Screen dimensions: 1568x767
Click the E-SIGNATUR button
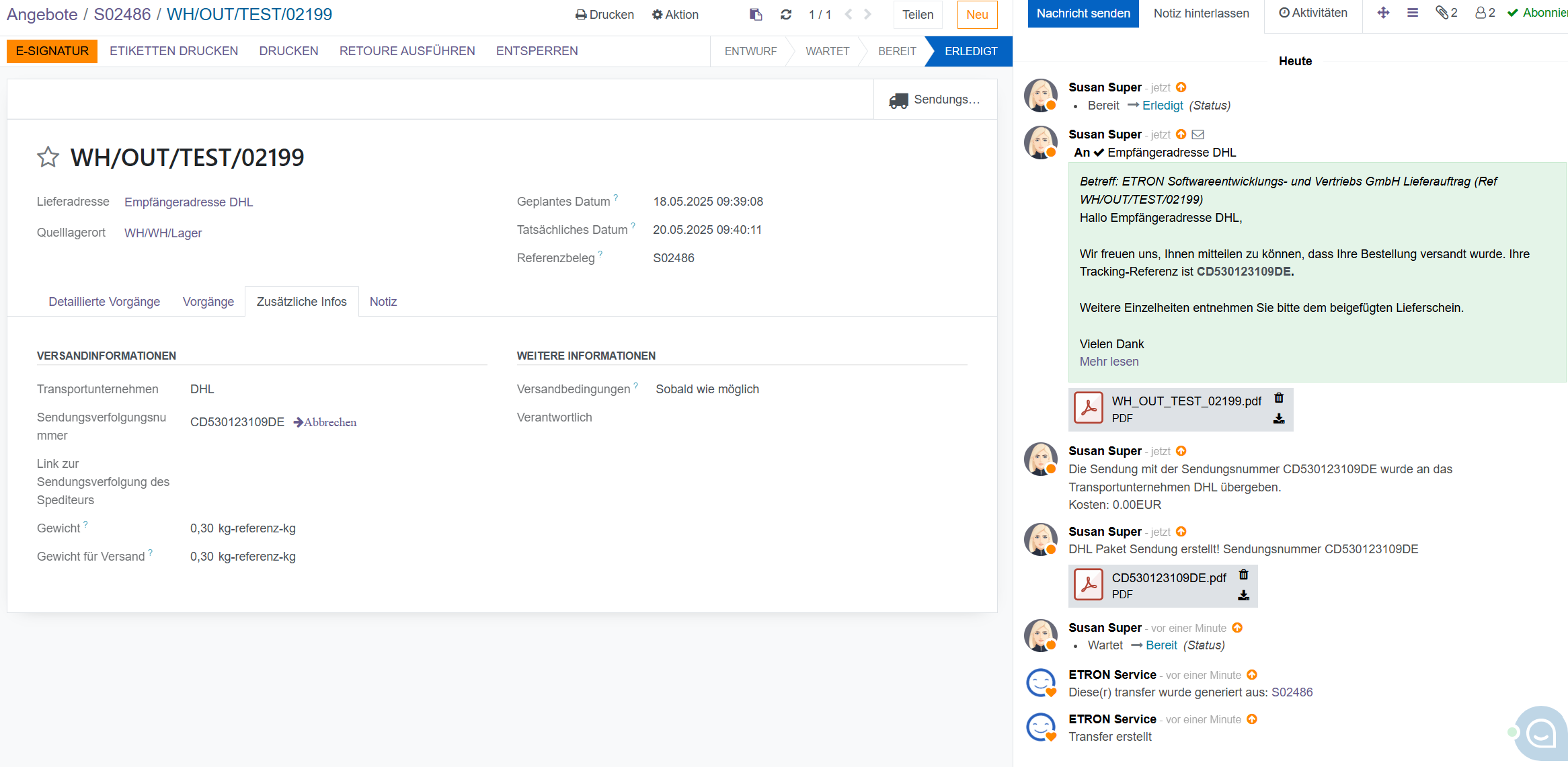point(52,51)
